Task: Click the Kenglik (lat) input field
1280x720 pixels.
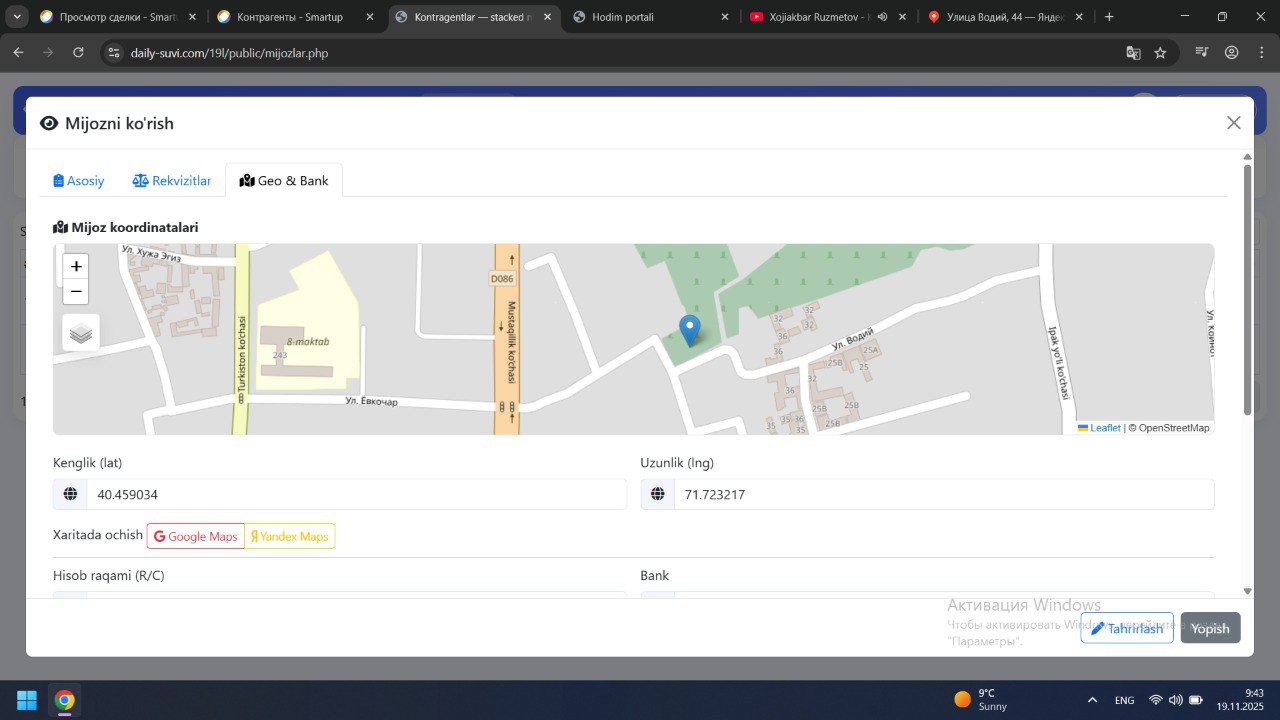Action: [355, 494]
